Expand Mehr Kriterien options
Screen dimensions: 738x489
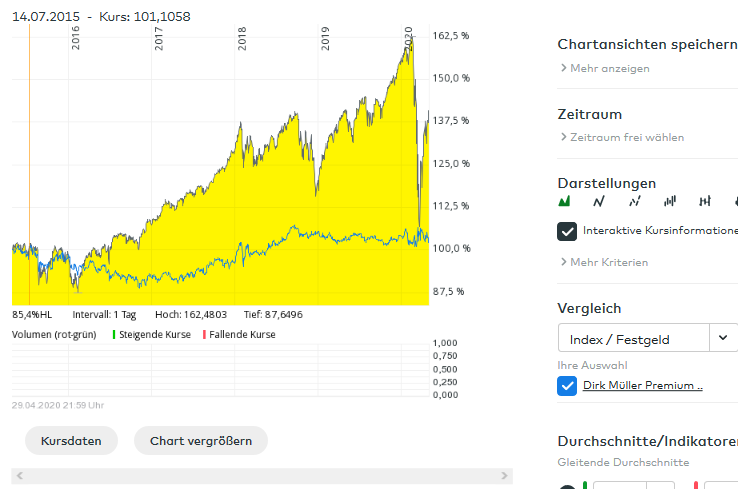(608, 262)
